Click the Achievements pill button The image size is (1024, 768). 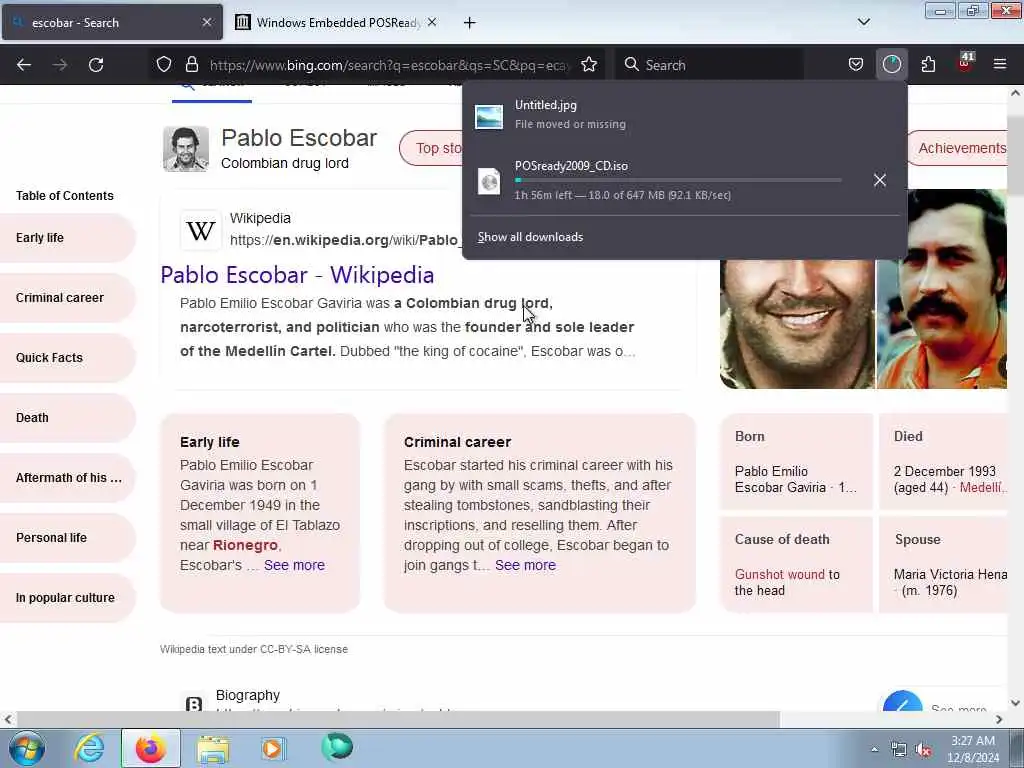coord(958,148)
